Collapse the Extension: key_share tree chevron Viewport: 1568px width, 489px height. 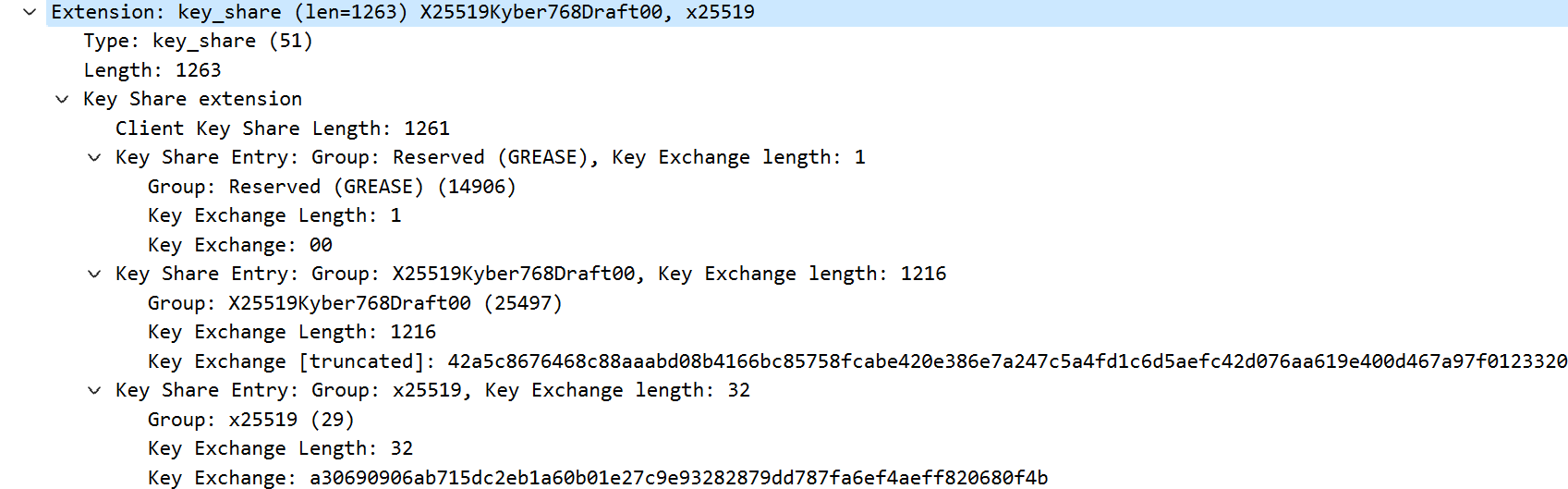(x=30, y=12)
